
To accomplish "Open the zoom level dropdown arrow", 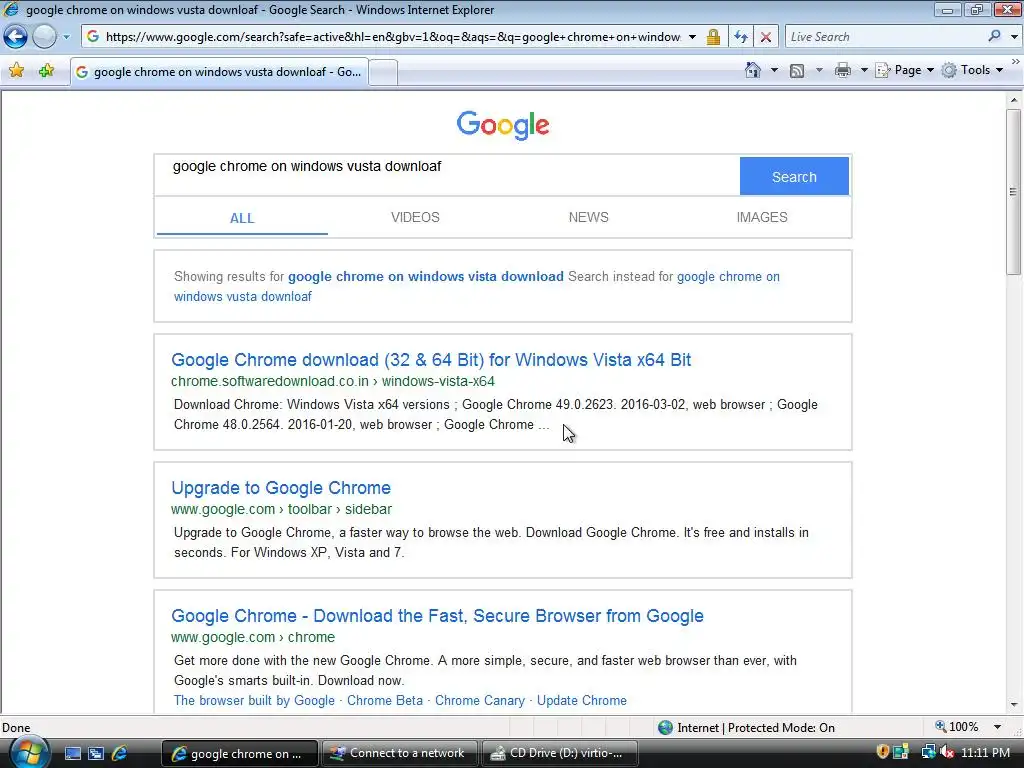I will pyautogui.click(x=997, y=727).
